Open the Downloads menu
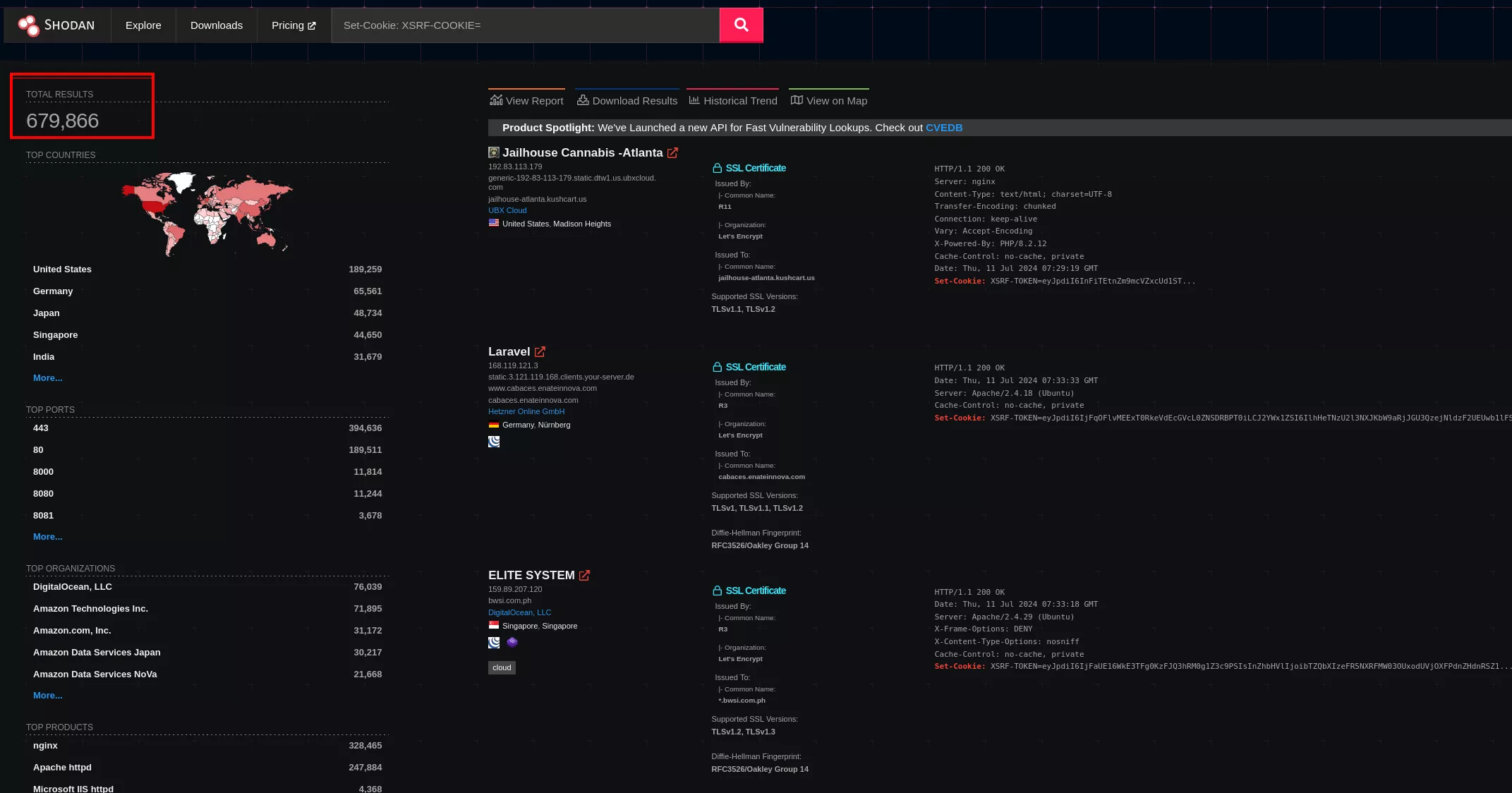The width and height of the screenshot is (1512, 793). (217, 25)
